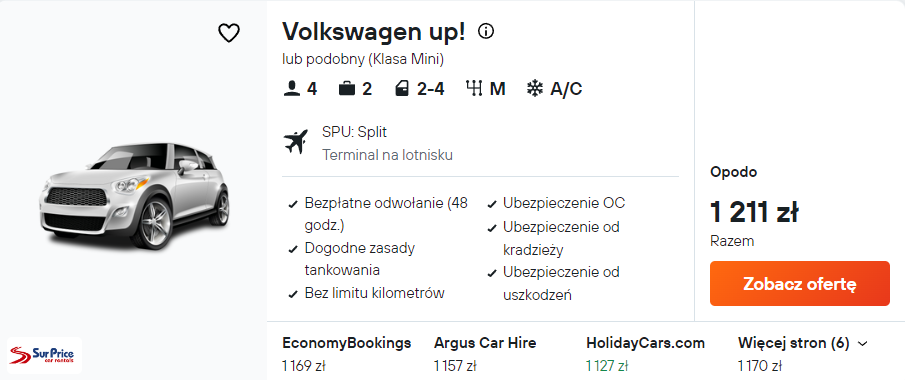Open the Argus Car Hire offer

[x=485, y=354]
